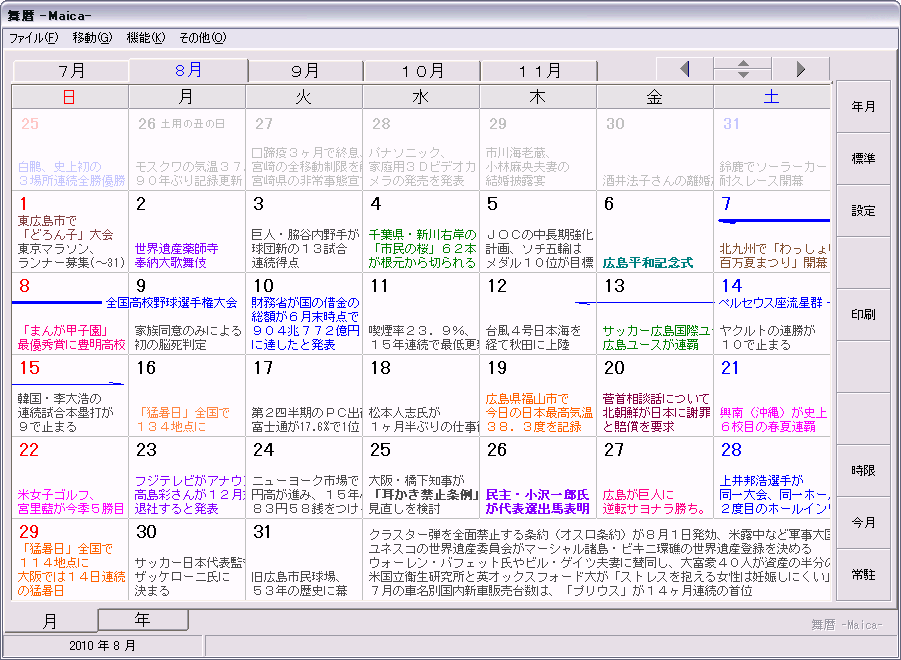Viewport: 901px width, 660px height.
Task: Click the ニューヨーク市場で entry on day 24
Action: point(306,495)
